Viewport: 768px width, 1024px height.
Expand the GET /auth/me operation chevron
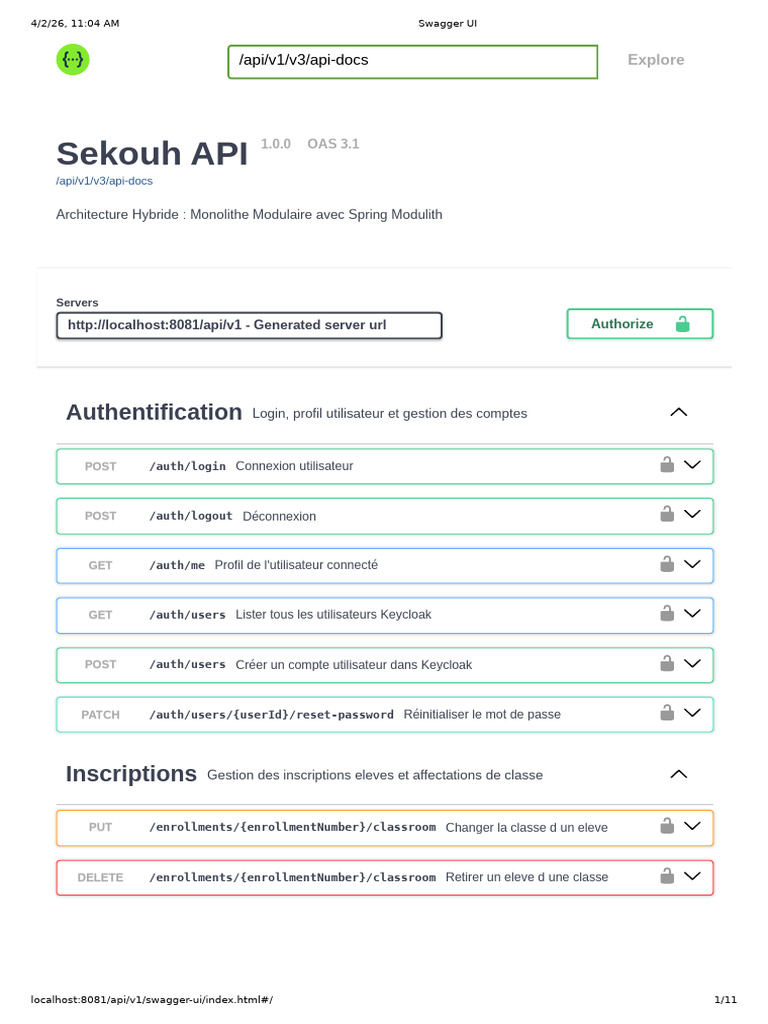[692, 564]
